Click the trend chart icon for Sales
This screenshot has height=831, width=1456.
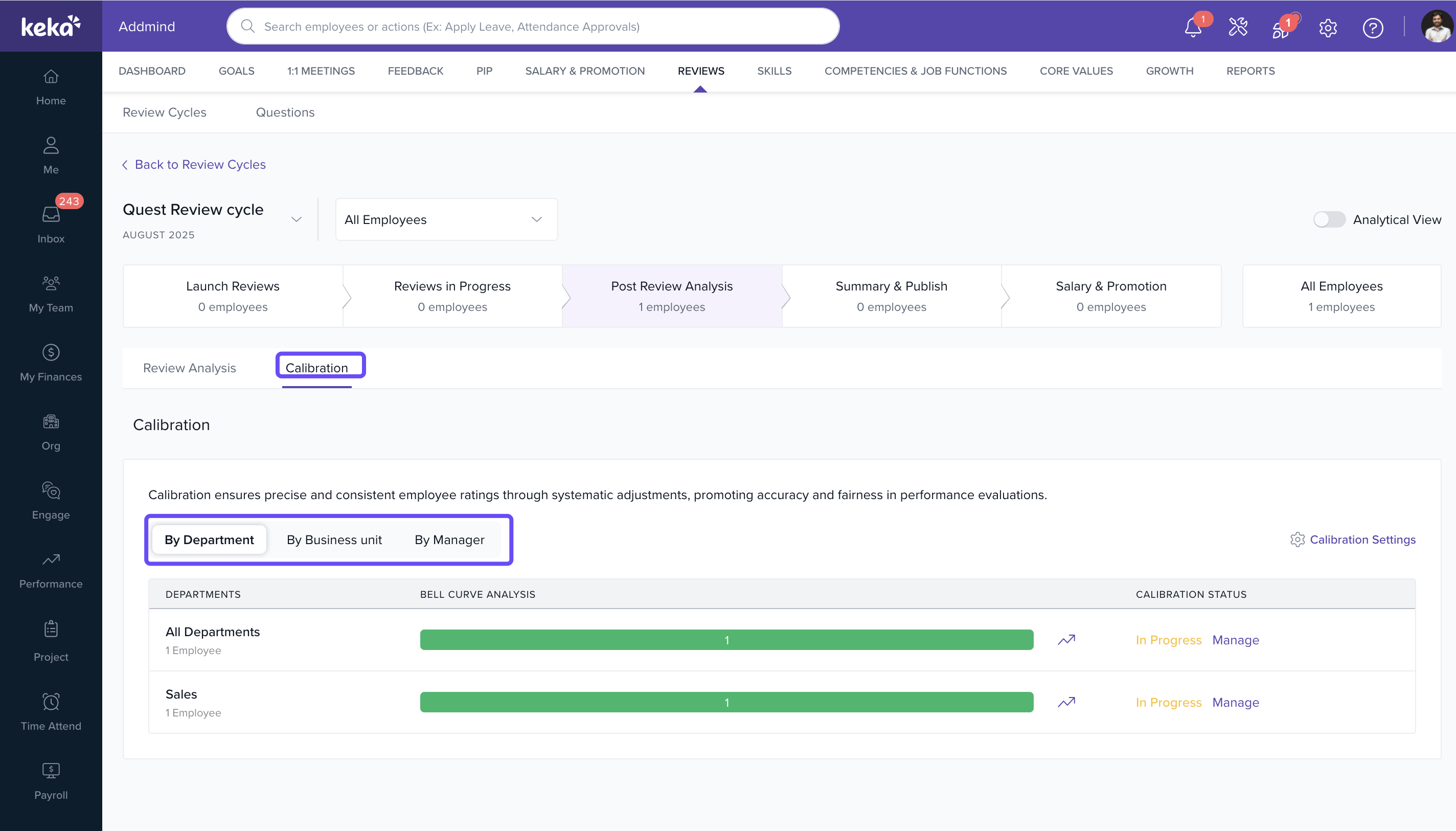(x=1066, y=702)
